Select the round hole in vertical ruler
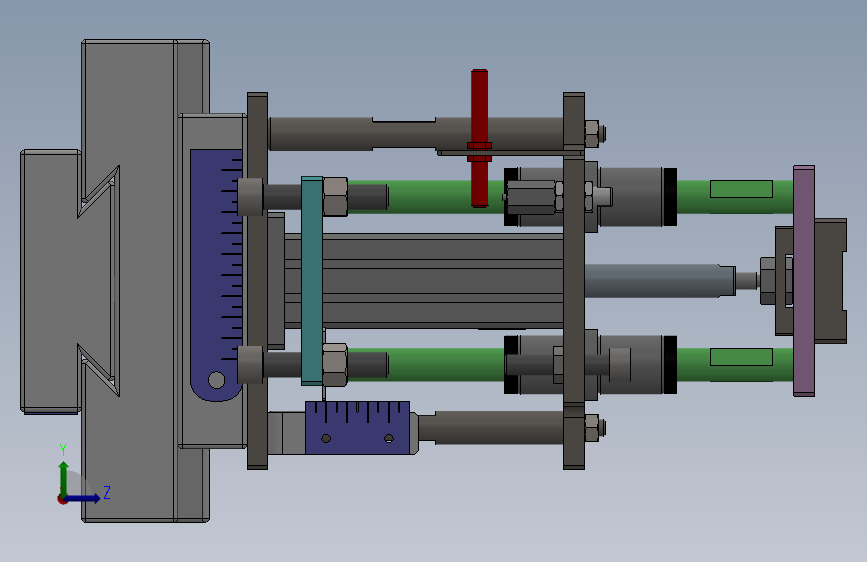The height and width of the screenshot is (562, 867). tap(216, 380)
